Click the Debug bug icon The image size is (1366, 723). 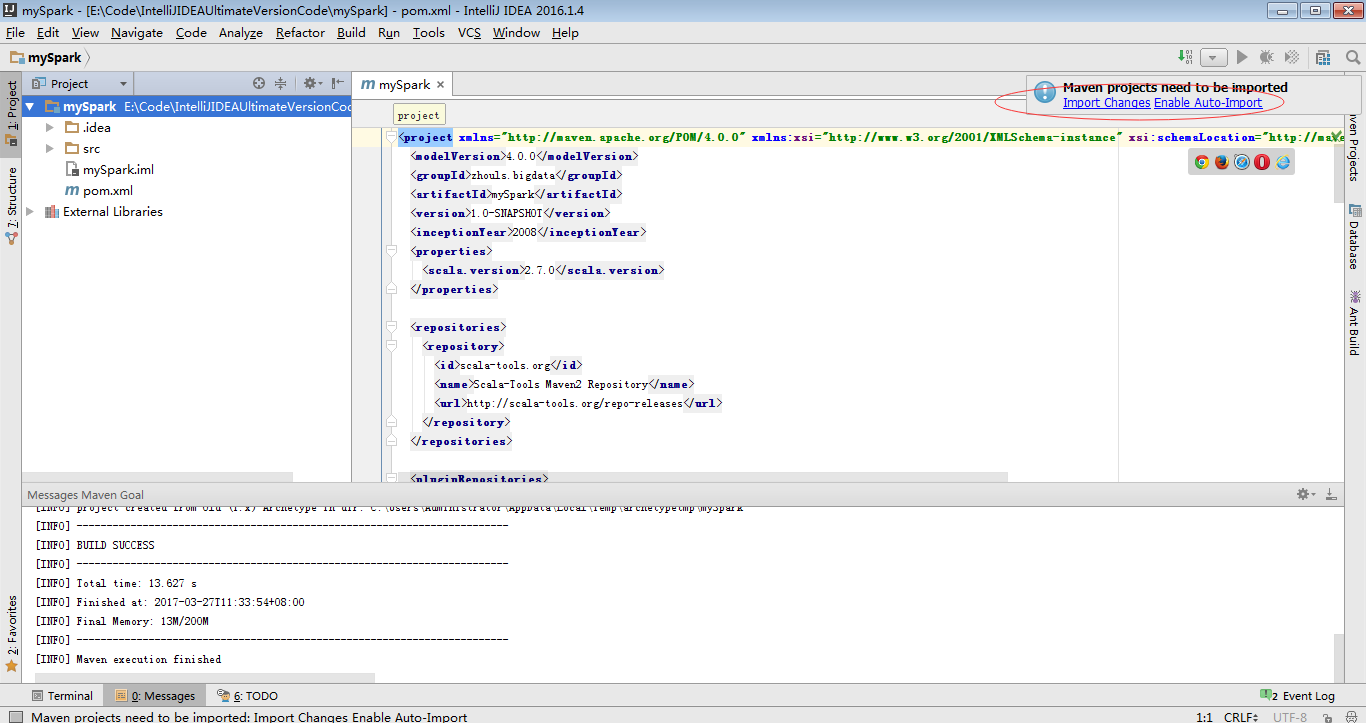point(1267,57)
